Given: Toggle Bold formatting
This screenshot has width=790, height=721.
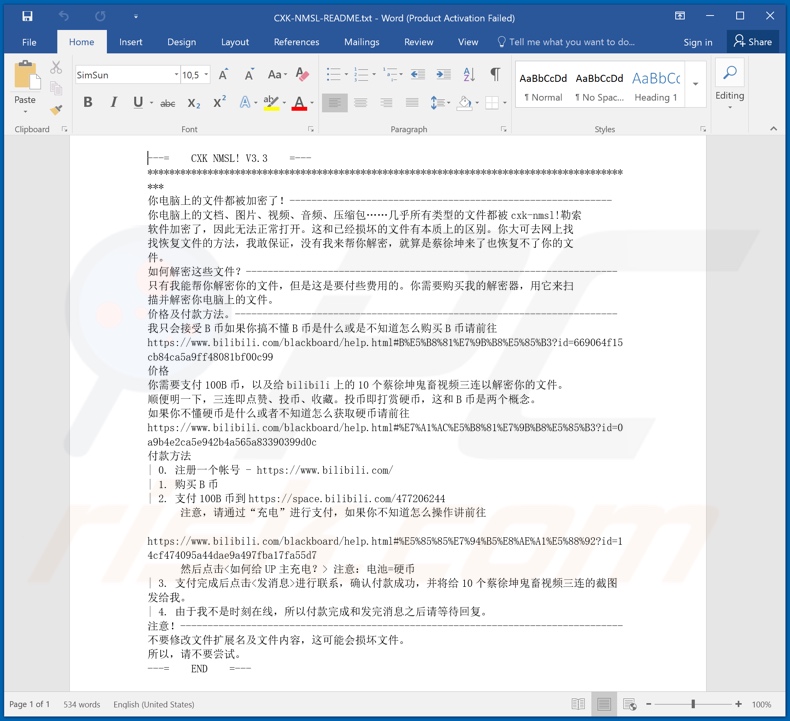Looking at the screenshot, I should tap(88, 103).
